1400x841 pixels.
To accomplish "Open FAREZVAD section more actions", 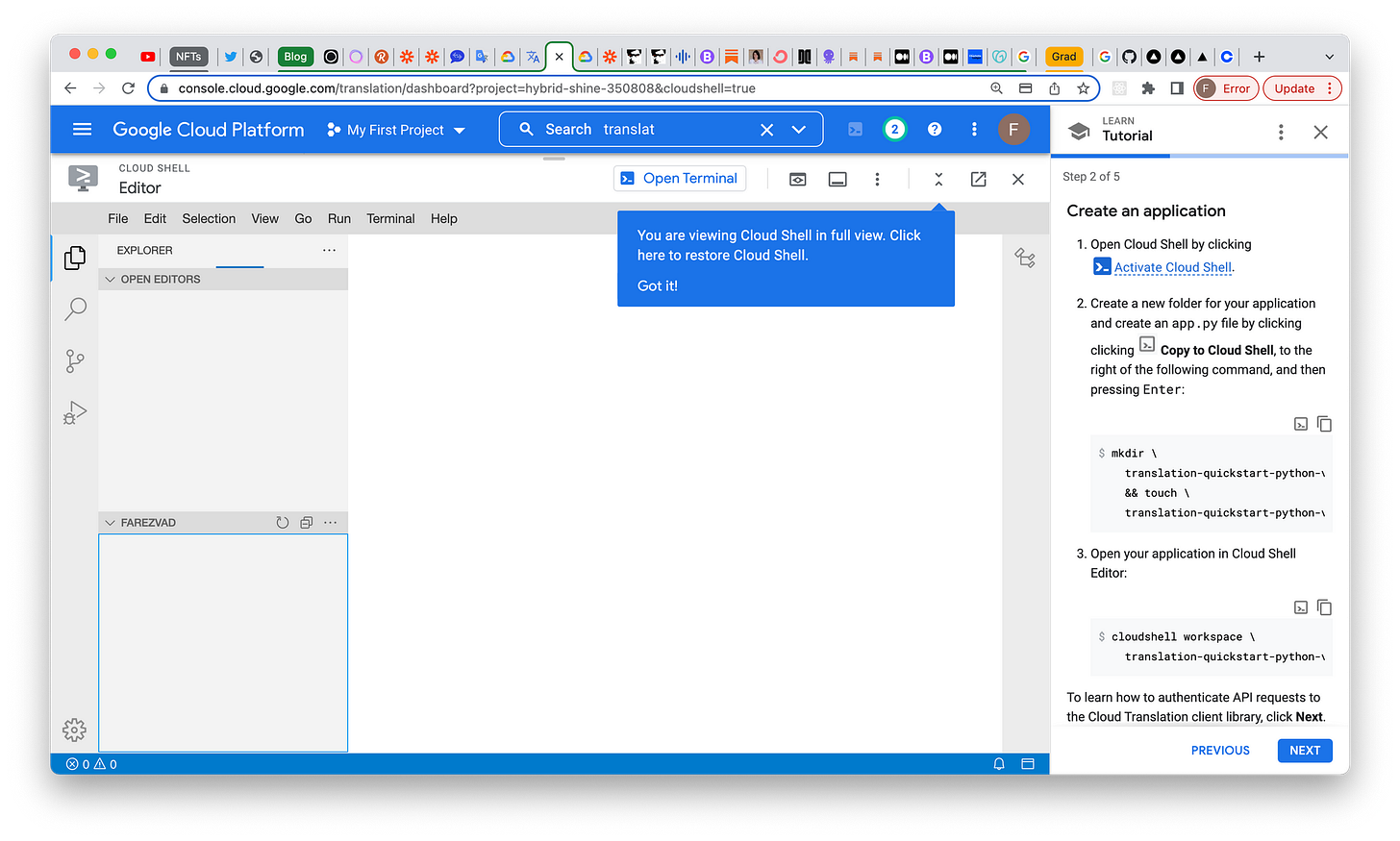I will (331, 523).
